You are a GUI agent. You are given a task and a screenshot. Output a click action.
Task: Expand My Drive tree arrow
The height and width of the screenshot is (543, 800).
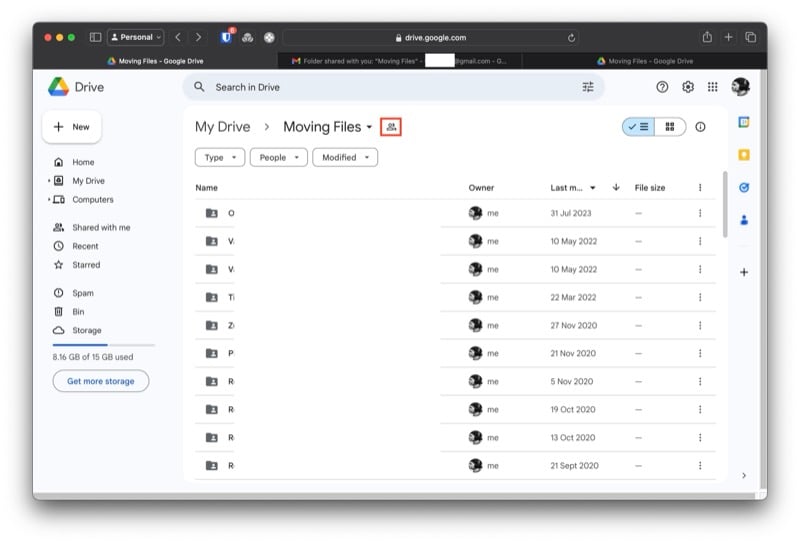click(x=49, y=181)
